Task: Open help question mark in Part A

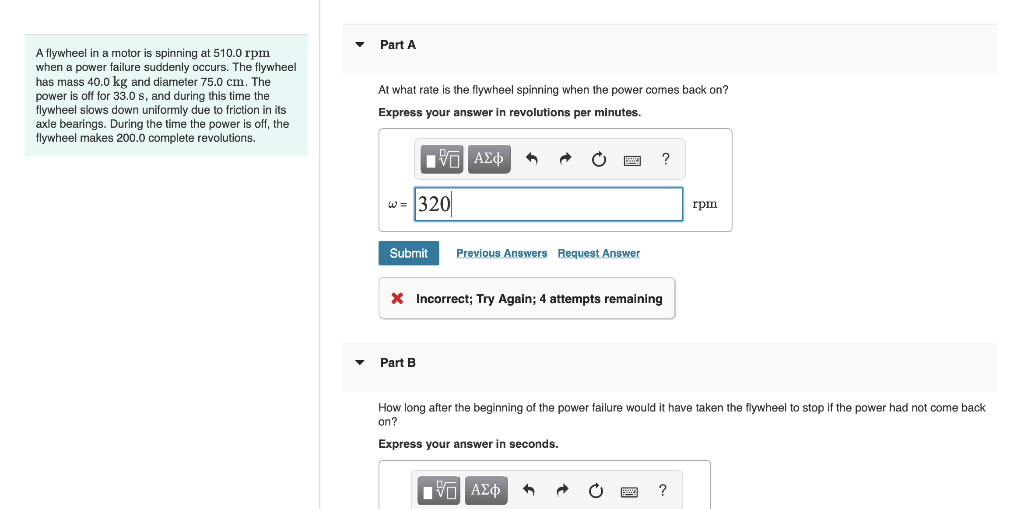Action: point(665,159)
